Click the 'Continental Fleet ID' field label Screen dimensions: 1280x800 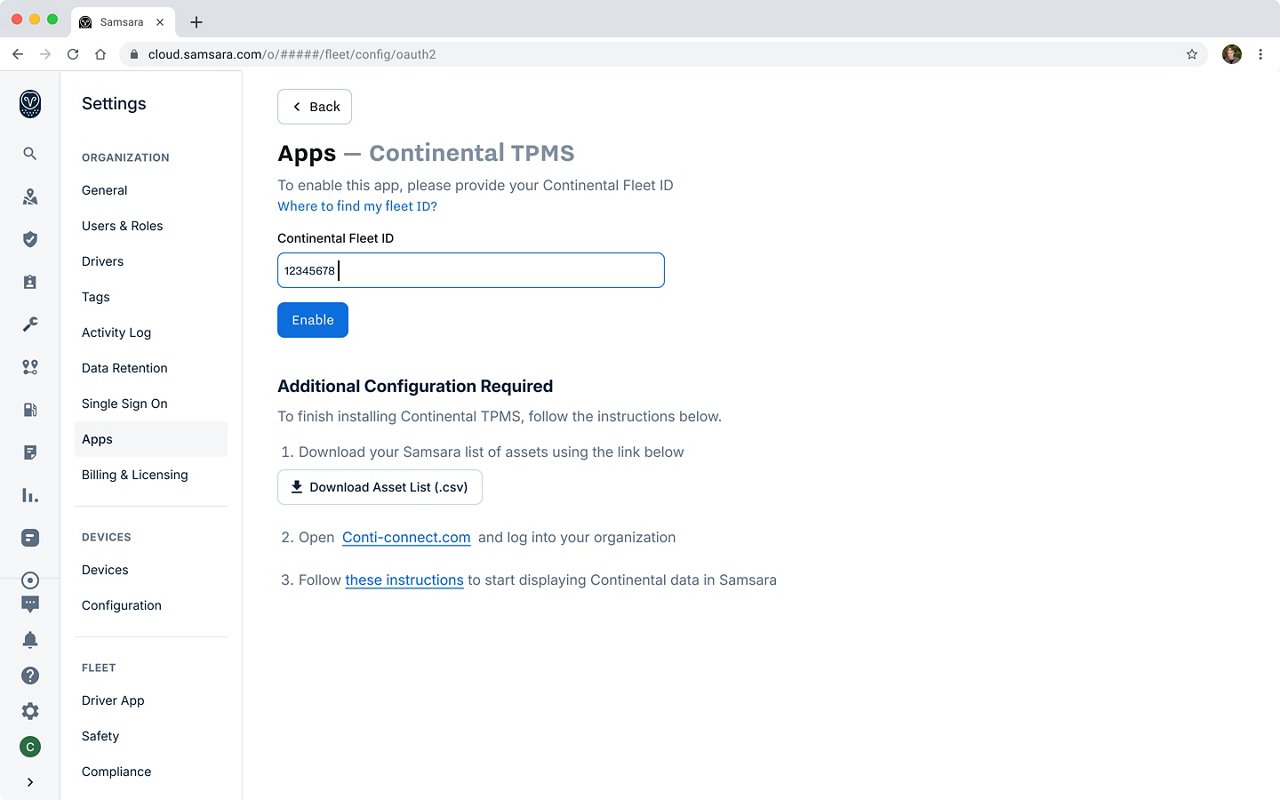335,238
